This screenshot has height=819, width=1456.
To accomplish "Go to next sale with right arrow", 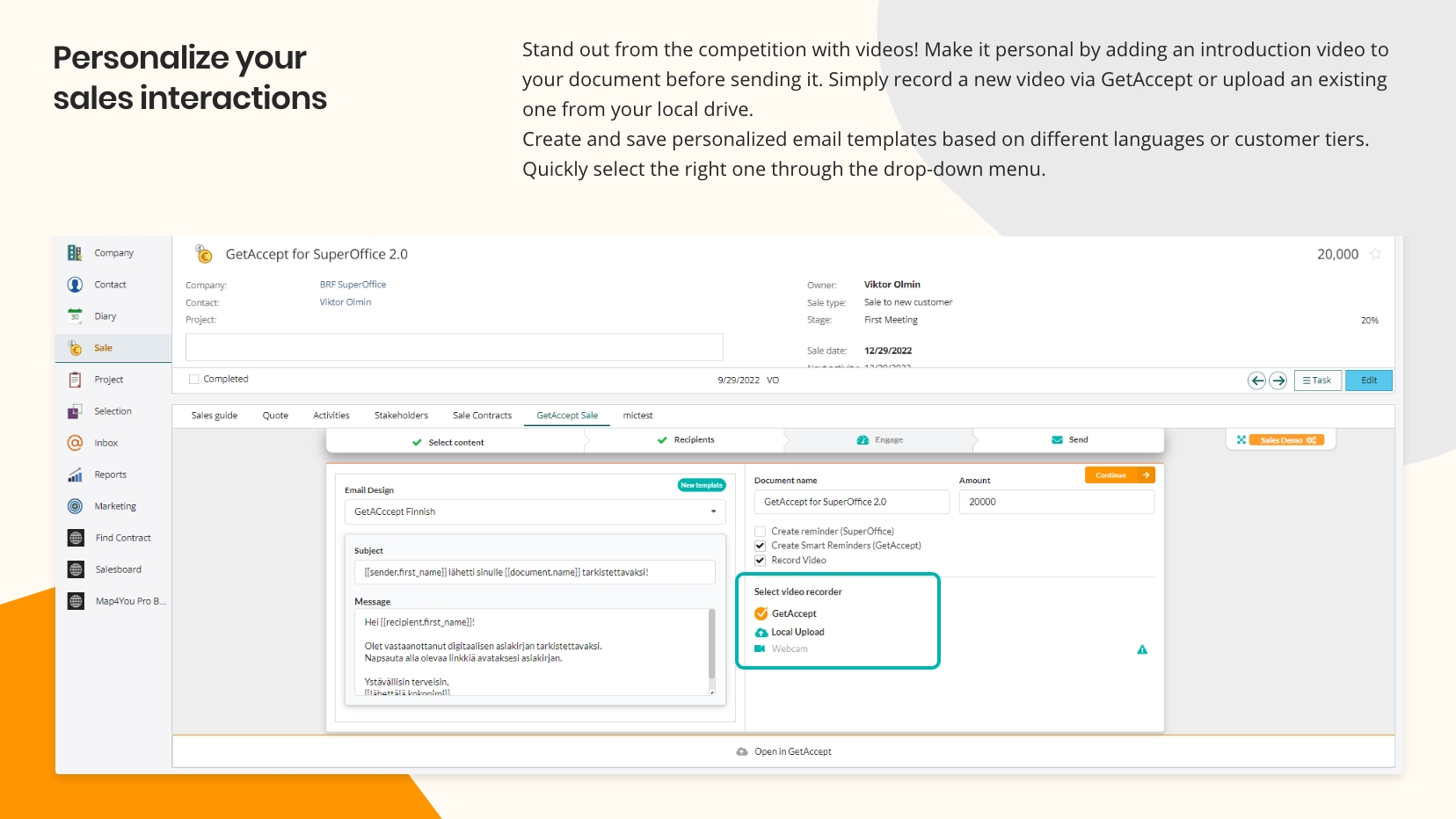I will [1278, 381].
